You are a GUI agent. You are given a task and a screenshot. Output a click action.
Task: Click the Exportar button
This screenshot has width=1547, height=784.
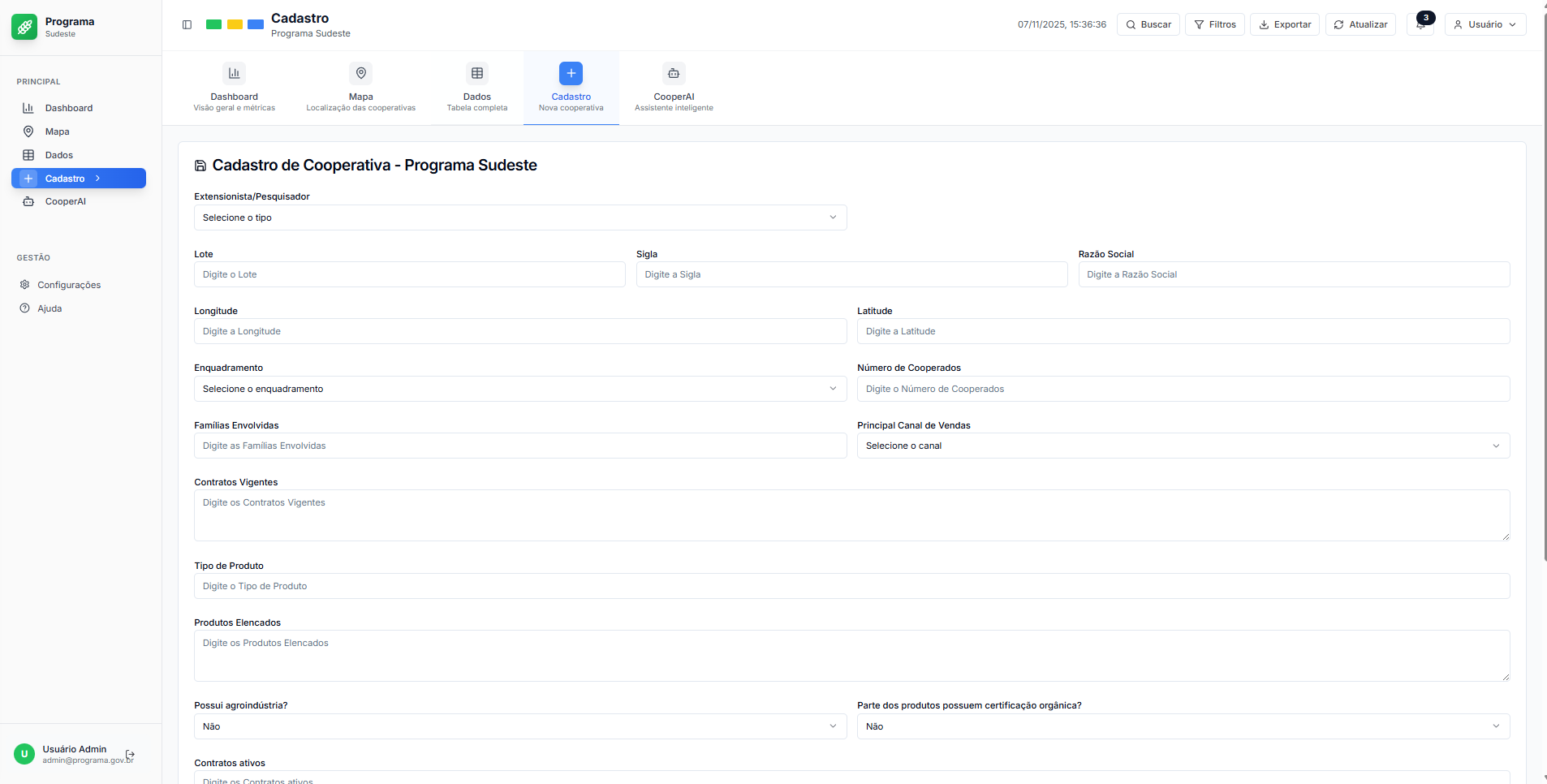[1284, 24]
